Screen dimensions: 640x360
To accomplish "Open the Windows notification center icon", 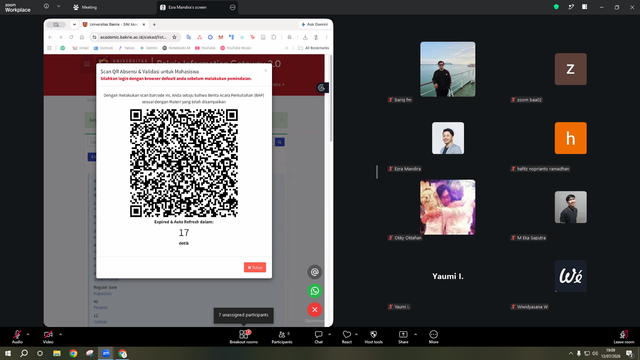I will (629, 353).
